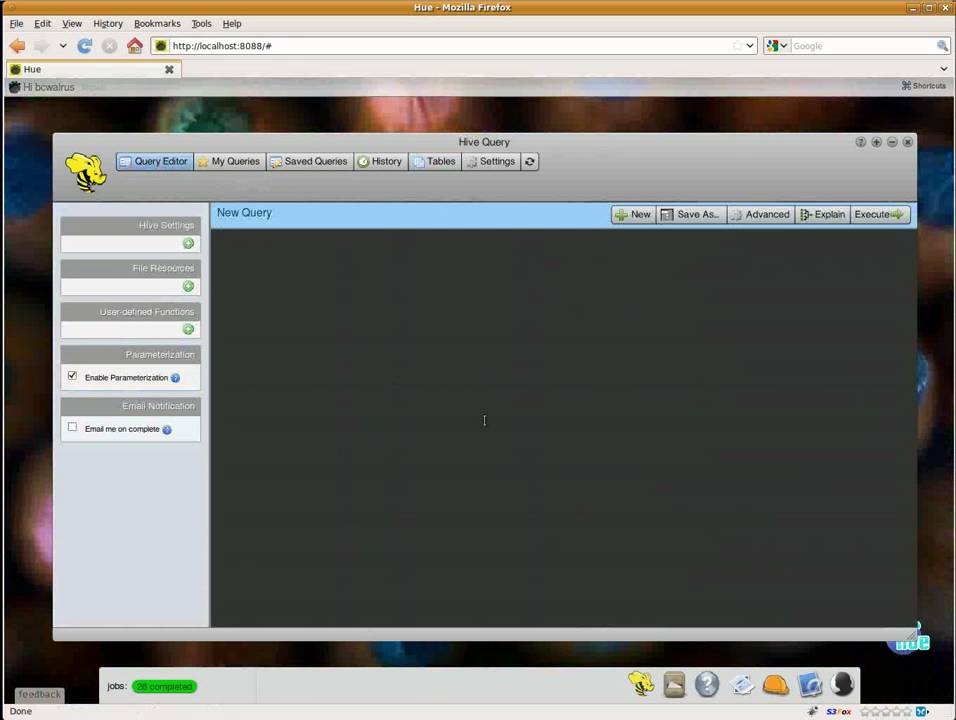Go to Firefox home page
Screen dimensions: 956x720
pos(135,46)
